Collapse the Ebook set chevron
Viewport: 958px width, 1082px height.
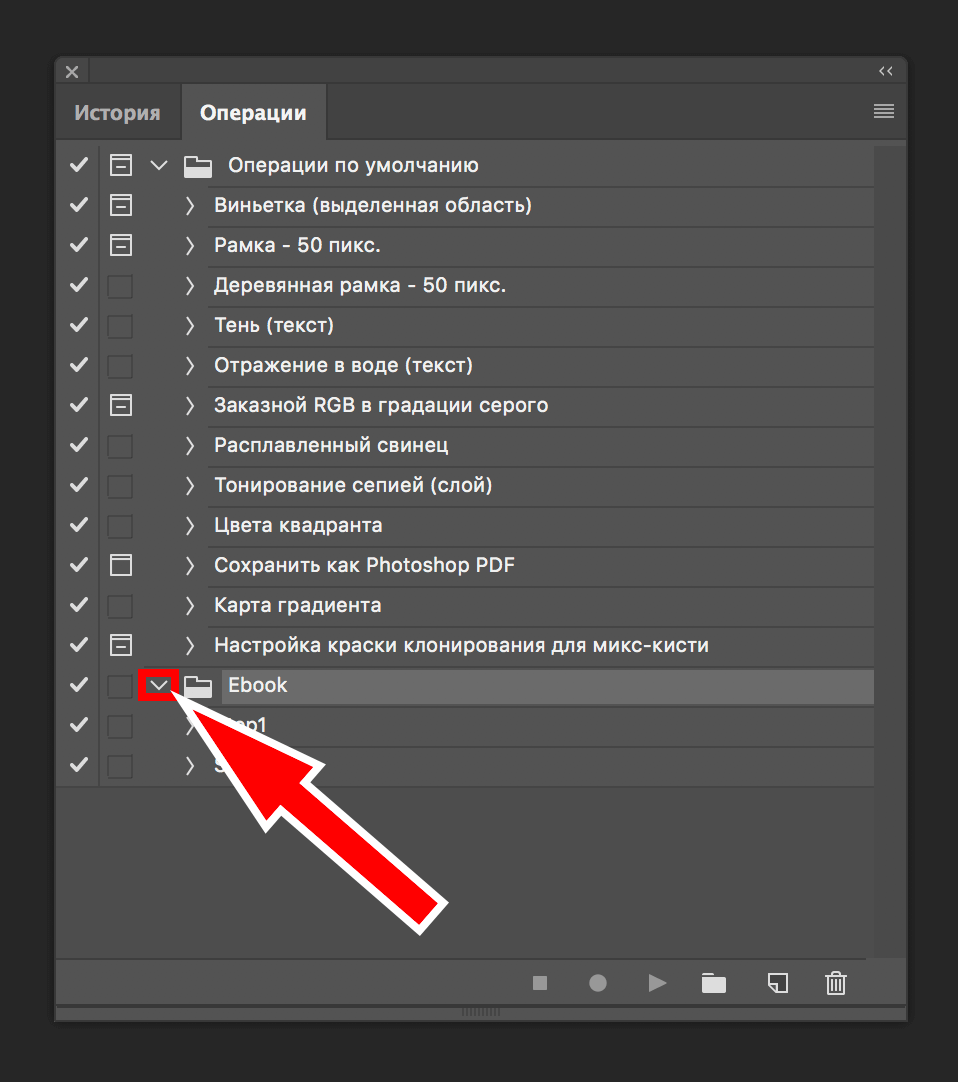(x=158, y=685)
